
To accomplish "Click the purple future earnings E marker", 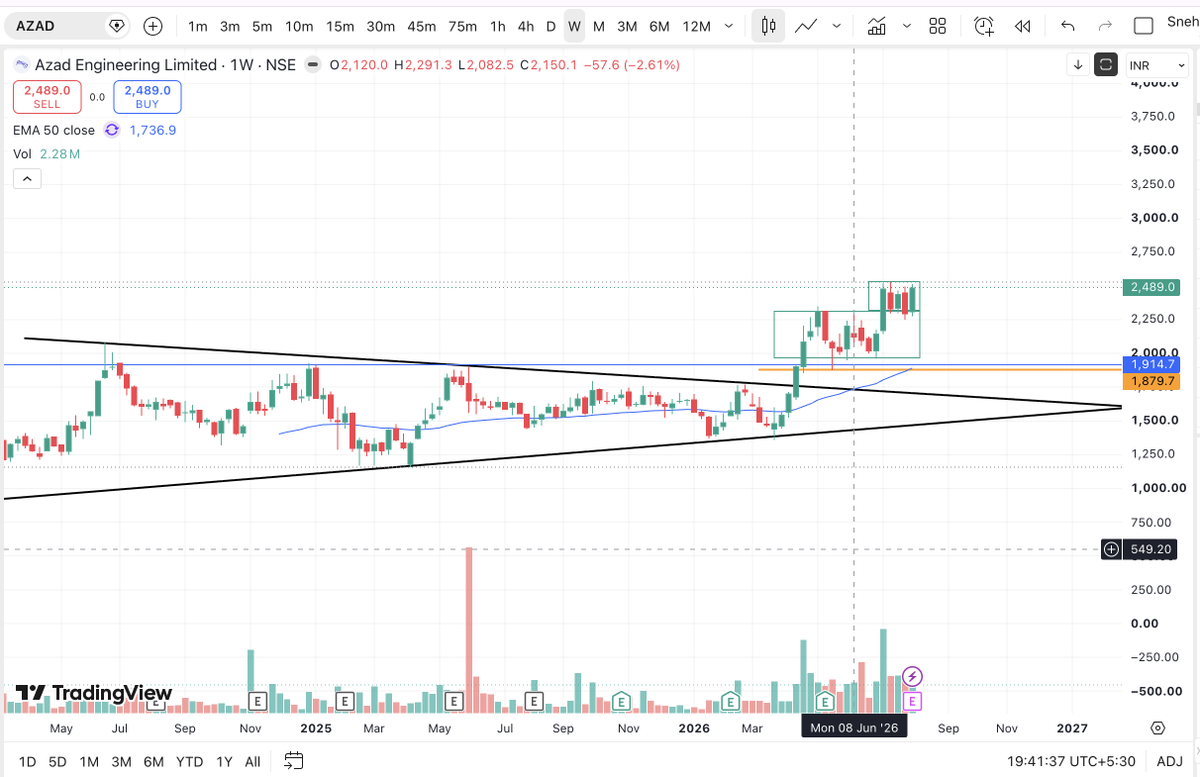I will point(912,701).
